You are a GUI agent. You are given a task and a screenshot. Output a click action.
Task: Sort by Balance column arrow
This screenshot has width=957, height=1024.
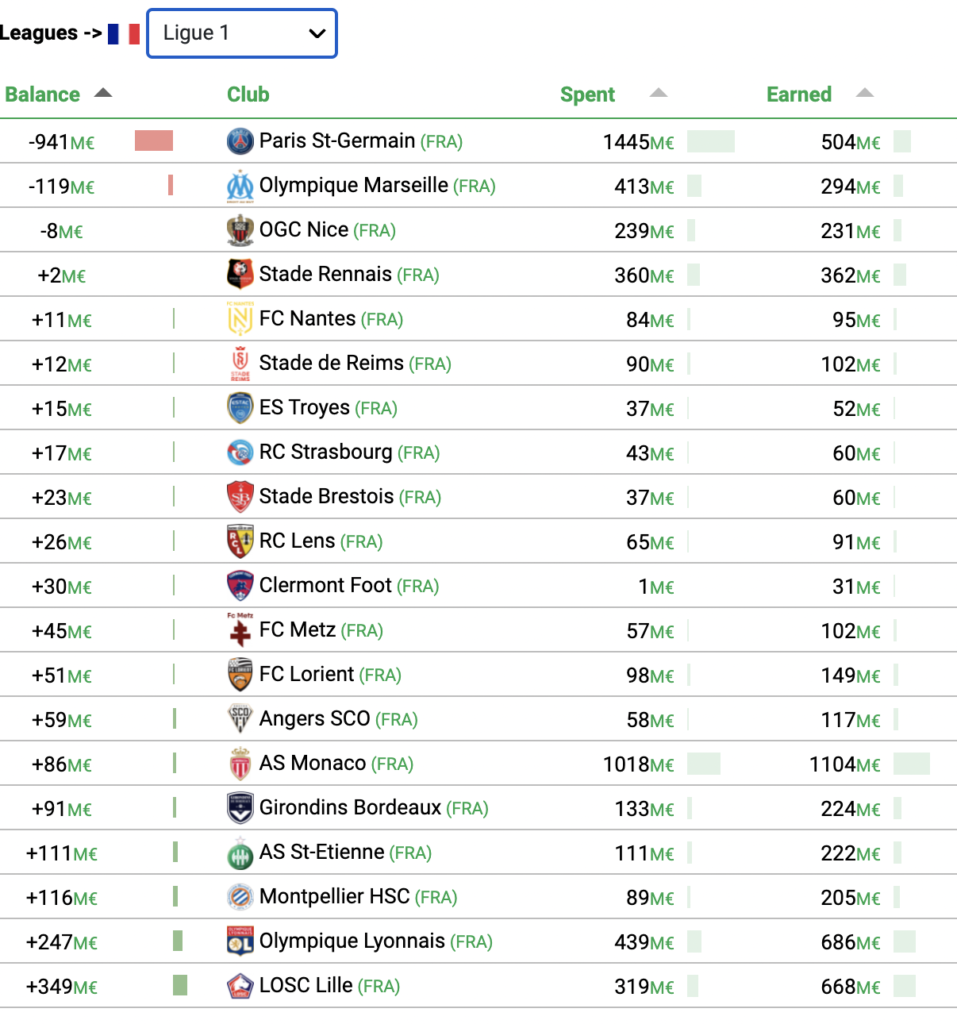click(103, 93)
